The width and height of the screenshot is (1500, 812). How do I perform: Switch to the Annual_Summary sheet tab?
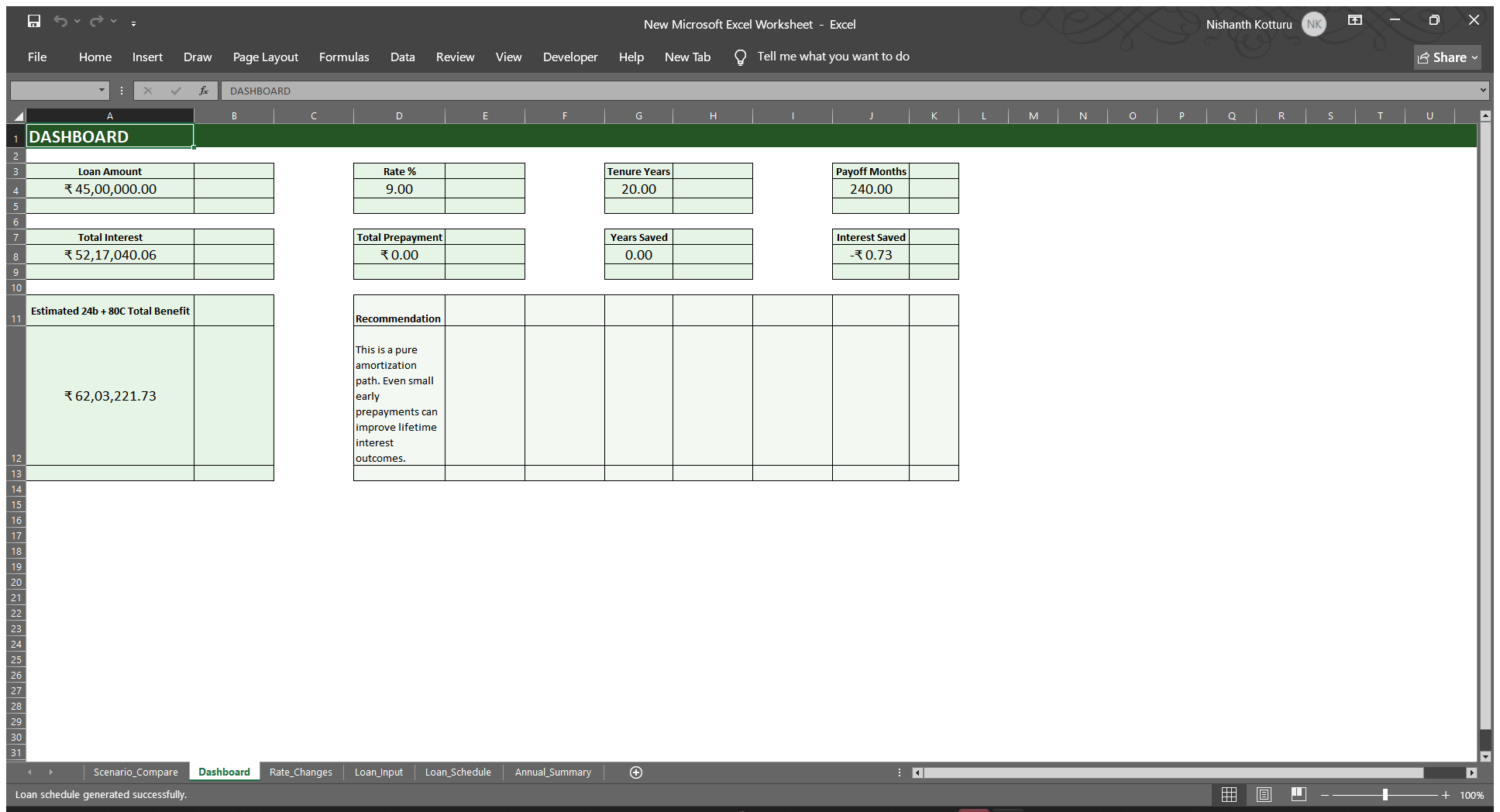(x=553, y=772)
